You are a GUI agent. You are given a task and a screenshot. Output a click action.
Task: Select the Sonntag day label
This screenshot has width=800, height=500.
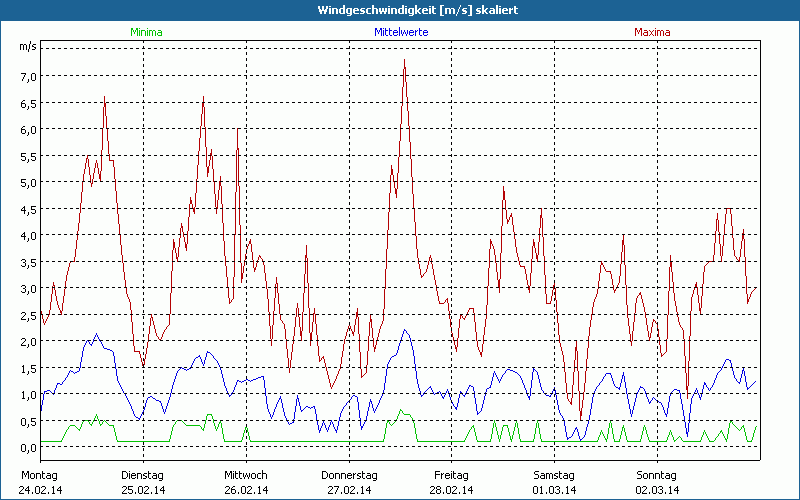[656, 475]
